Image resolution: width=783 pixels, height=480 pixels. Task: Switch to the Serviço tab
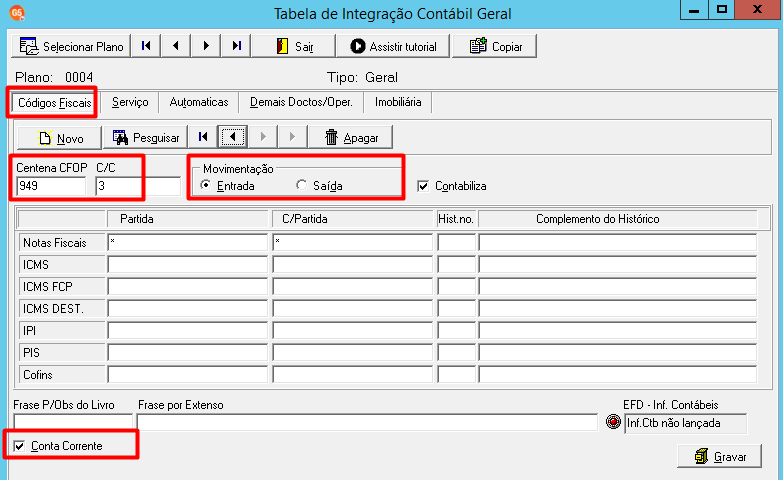pyautogui.click(x=130, y=102)
